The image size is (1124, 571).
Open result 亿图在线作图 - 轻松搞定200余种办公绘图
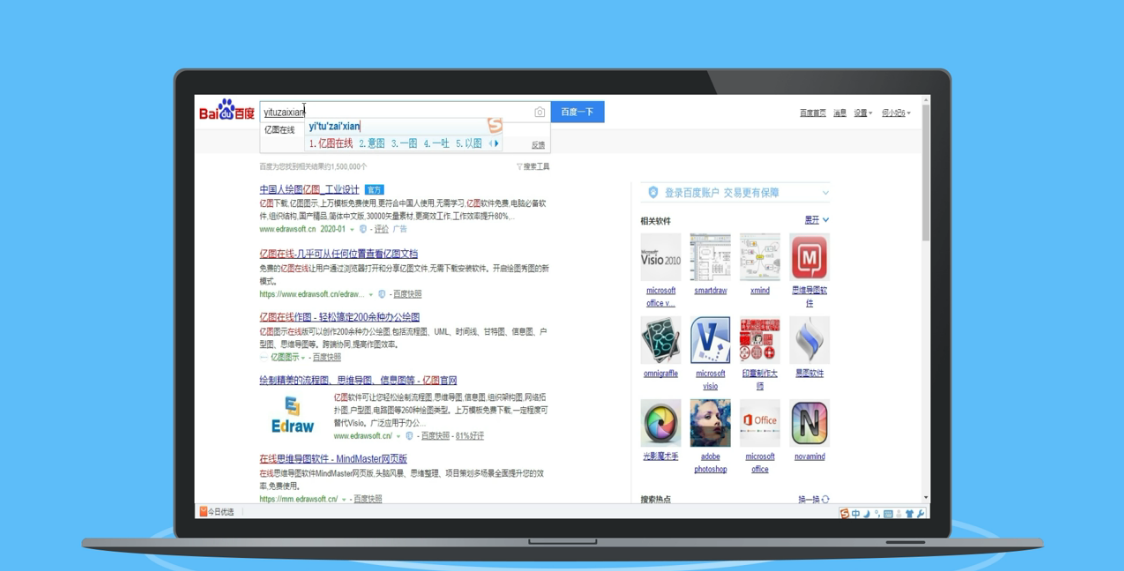tap(340, 317)
